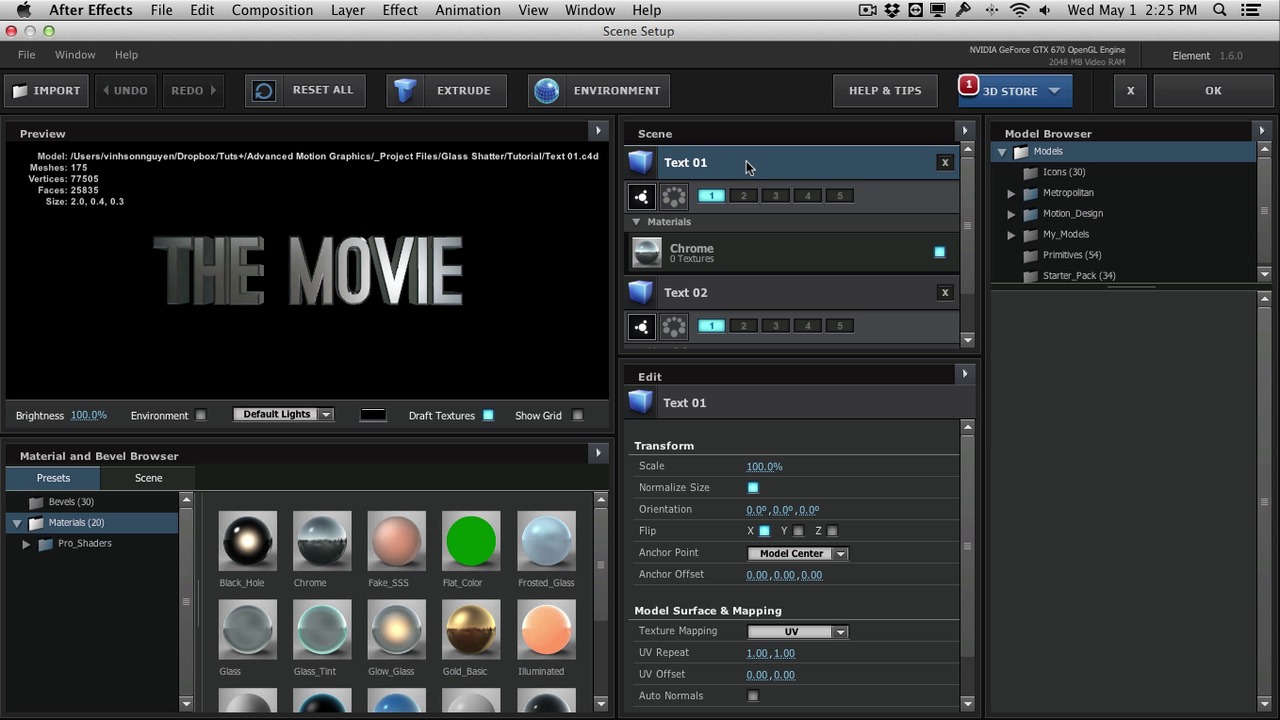Click the HELP & TIPS button

point(885,90)
